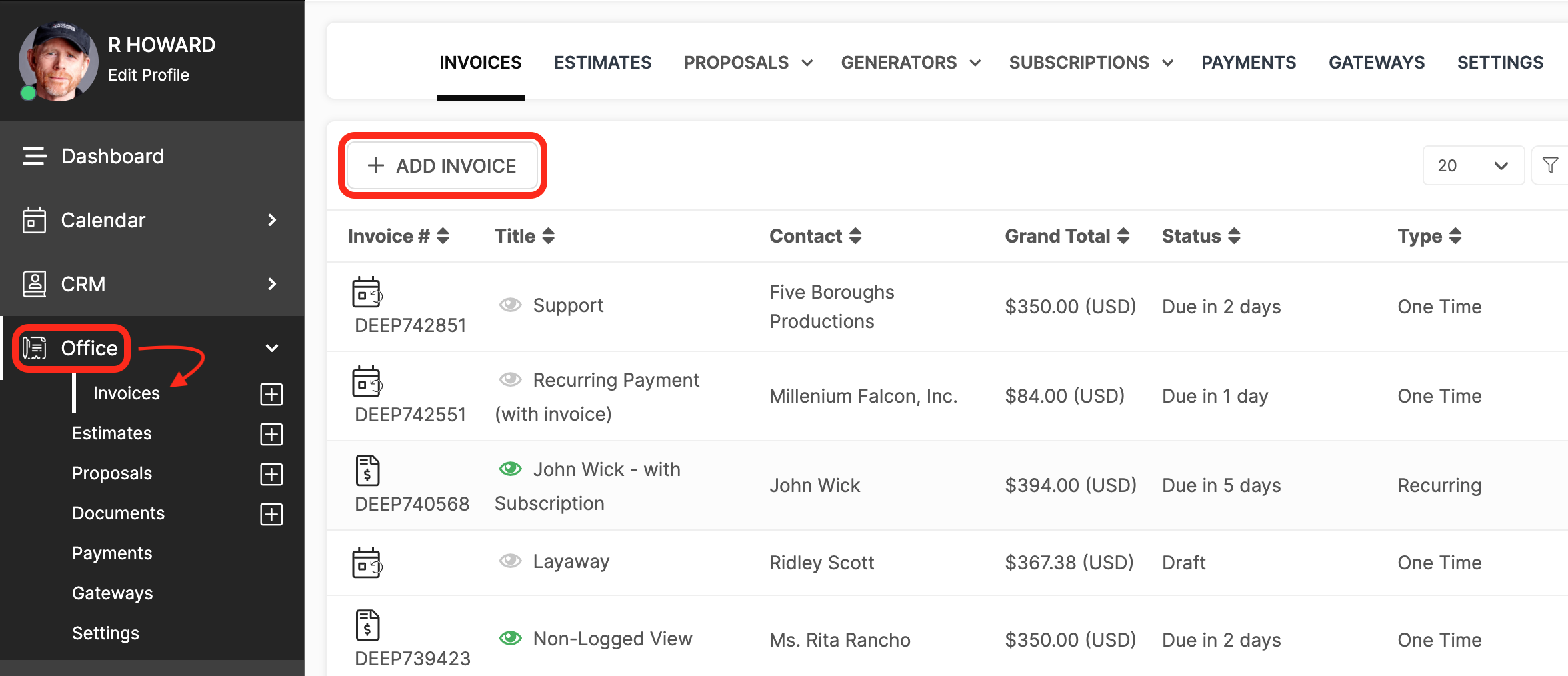The width and height of the screenshot is (1568, 676).
Task: Open the Subscriptions tab dropdown arrow
Action: click(1168, 63)
